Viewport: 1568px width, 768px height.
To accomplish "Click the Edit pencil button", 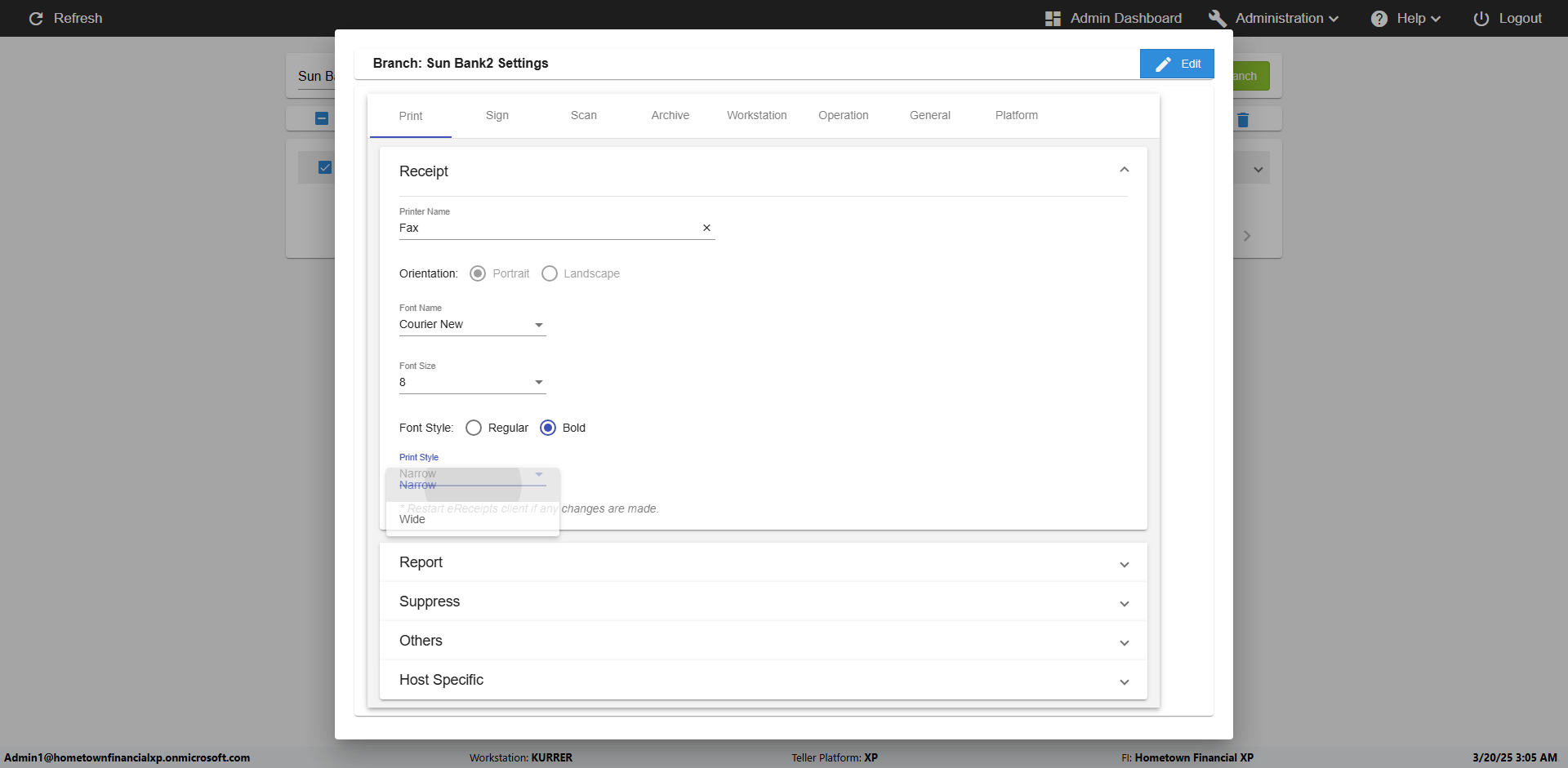I will tap(1177, 64).
